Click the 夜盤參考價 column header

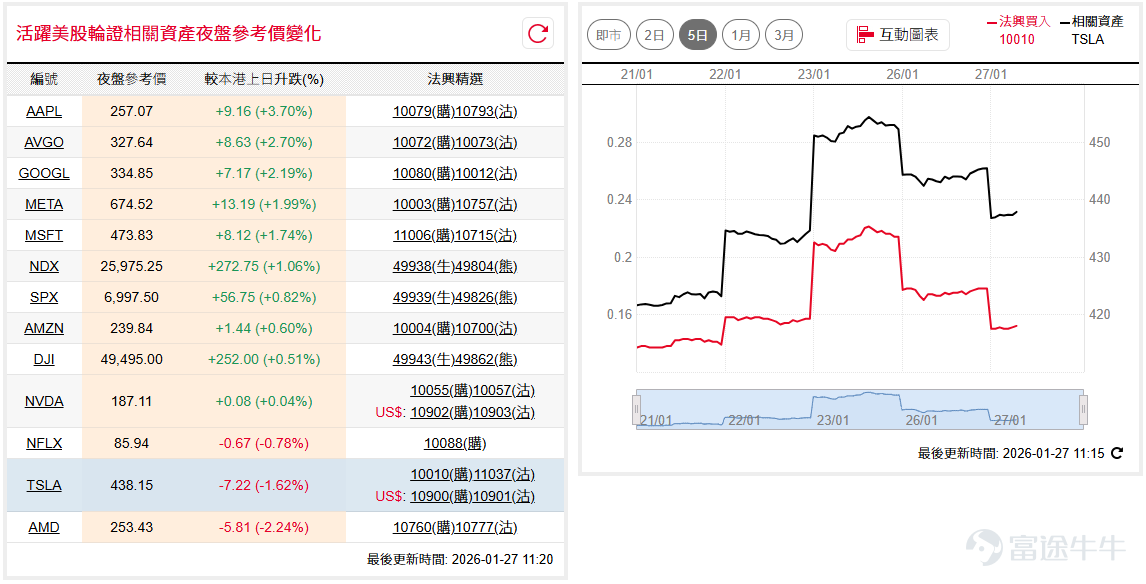(132, 79)
